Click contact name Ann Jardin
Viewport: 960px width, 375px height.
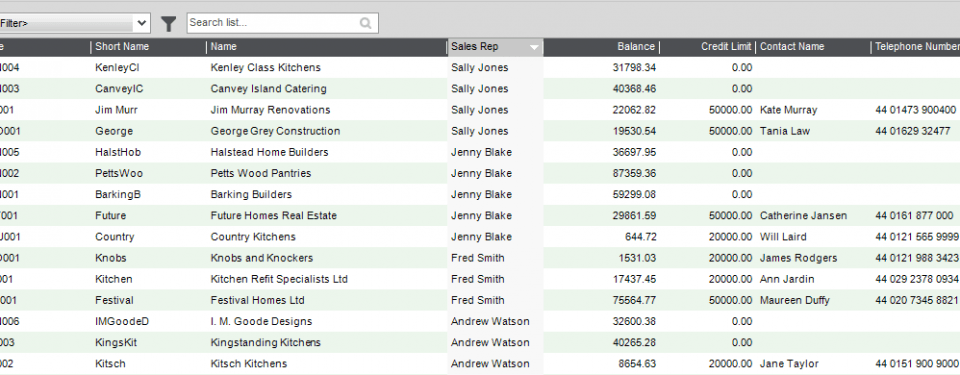pos(787,279)
